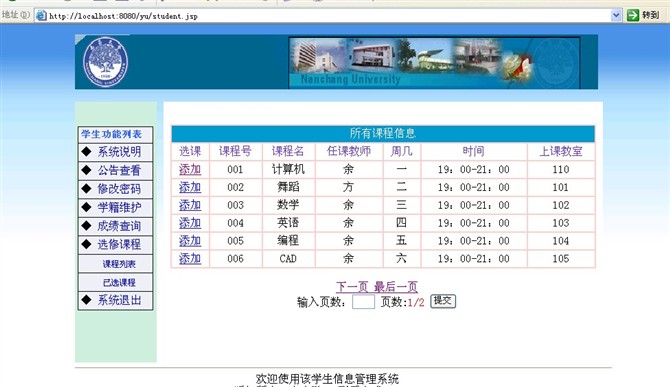The width and height of the screenshot is (670, 387).
Task: Click course name cell 英语
Action: [x=288, y=223]
